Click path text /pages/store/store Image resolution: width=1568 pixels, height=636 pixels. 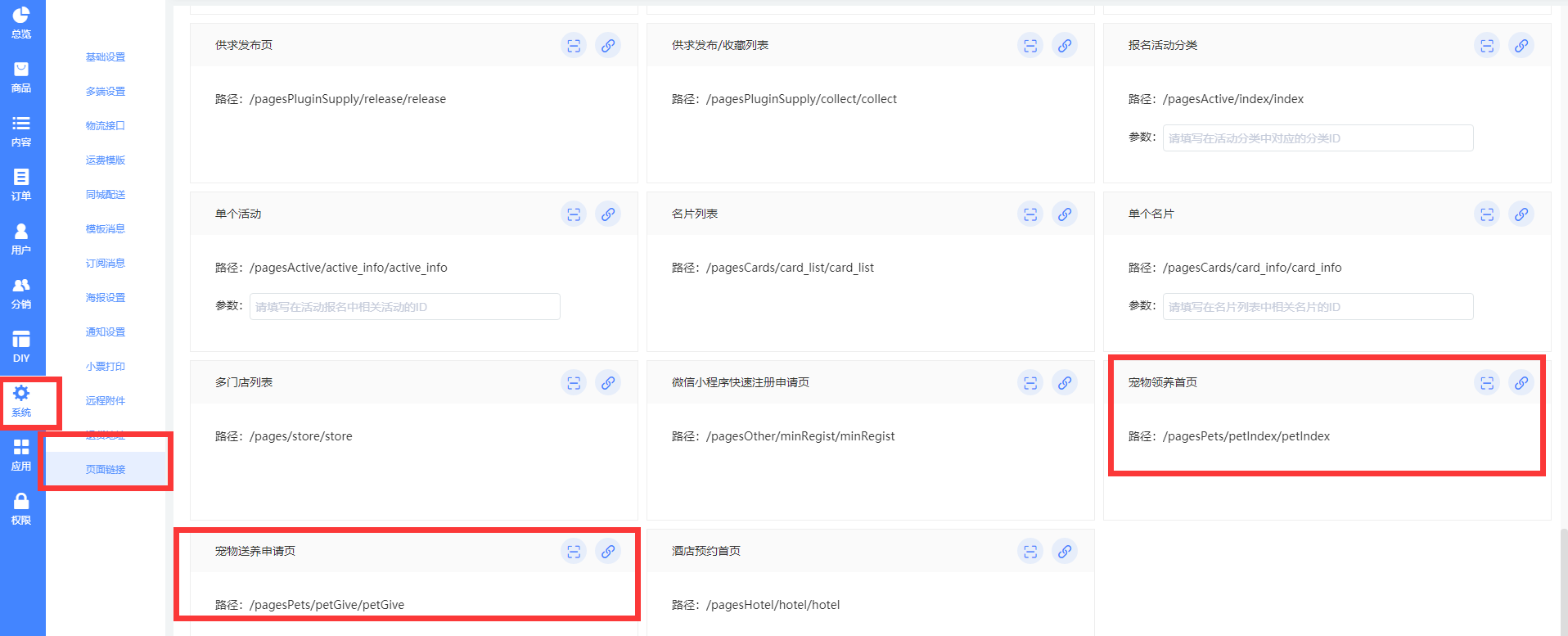[301, 436]
